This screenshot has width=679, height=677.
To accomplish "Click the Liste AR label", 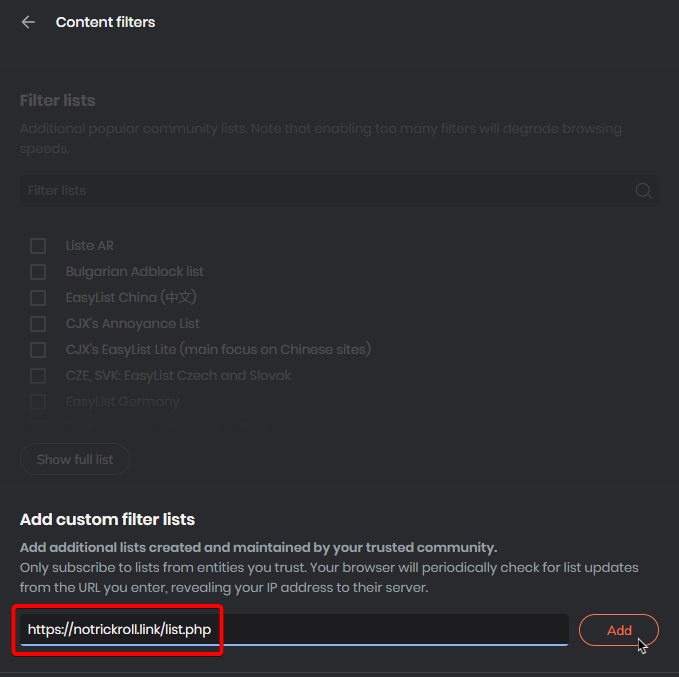I will [x=90, y=246].
